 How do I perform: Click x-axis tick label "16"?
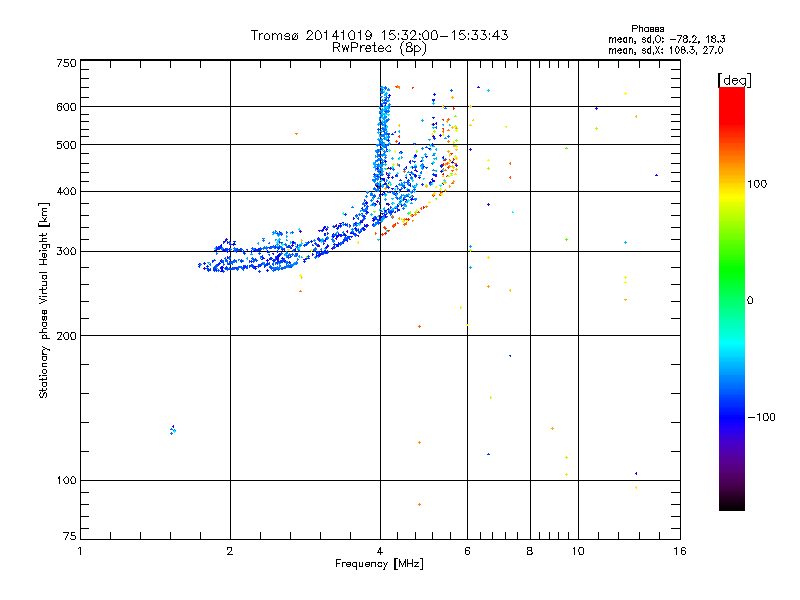[680, 551]
